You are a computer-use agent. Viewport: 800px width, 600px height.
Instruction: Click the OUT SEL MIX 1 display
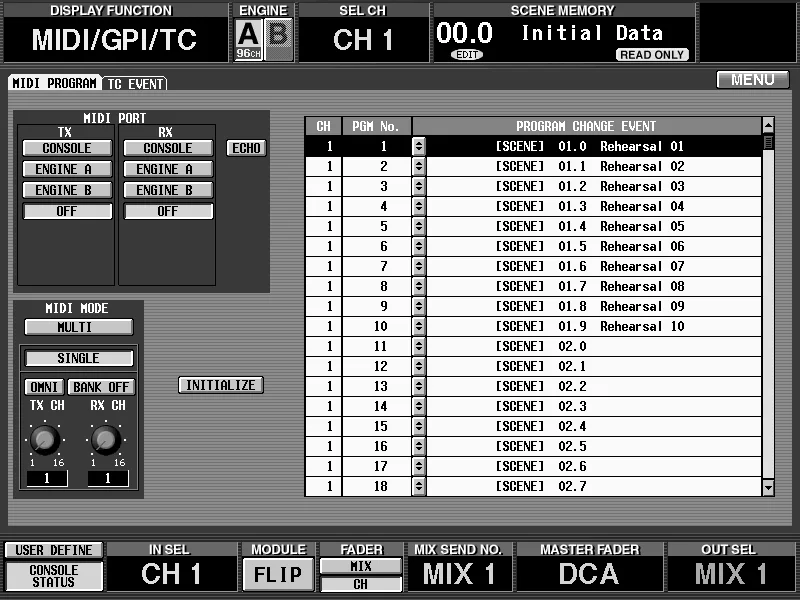(x=731, y=573)
